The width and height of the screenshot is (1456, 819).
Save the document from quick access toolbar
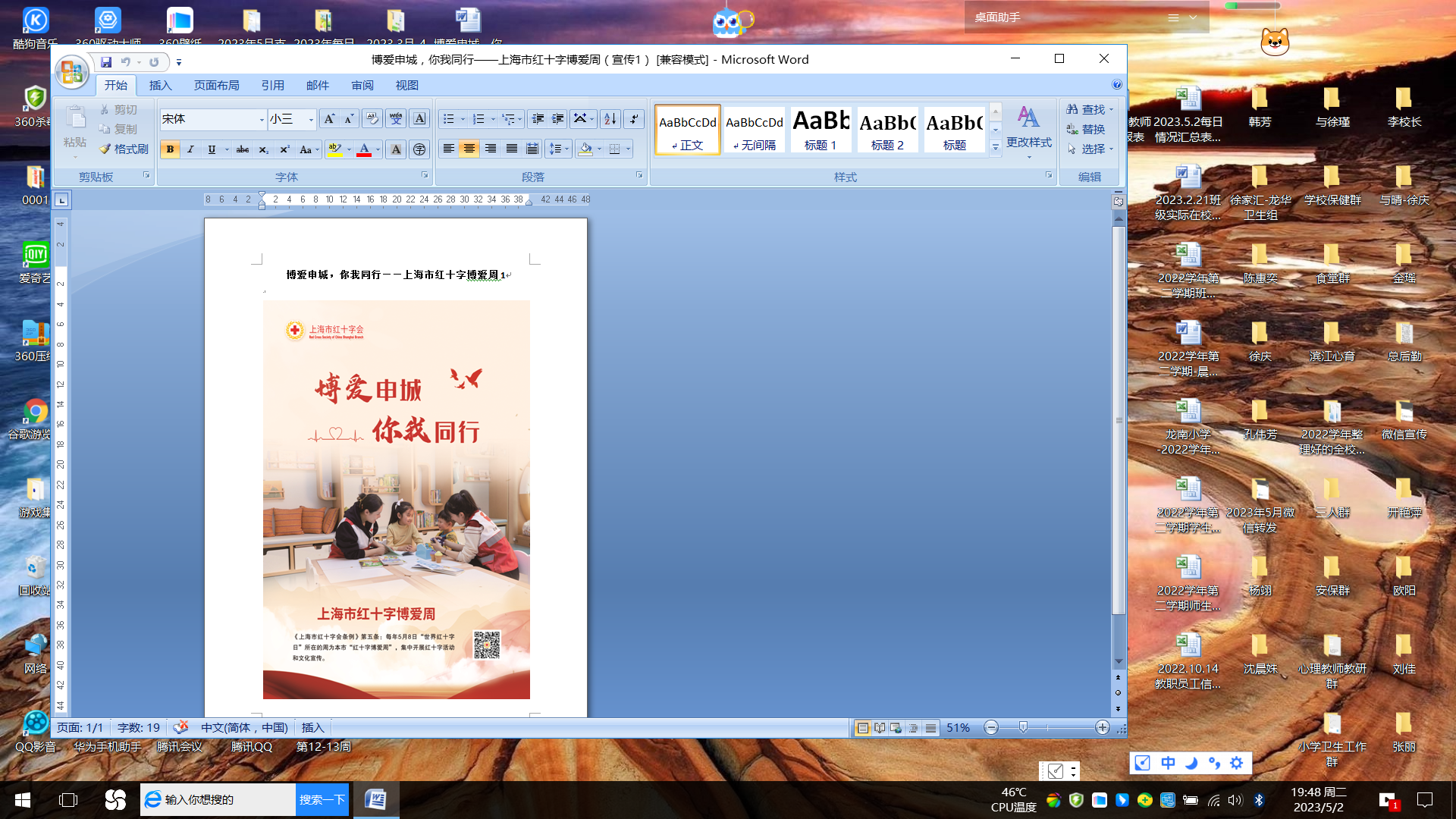106,62
